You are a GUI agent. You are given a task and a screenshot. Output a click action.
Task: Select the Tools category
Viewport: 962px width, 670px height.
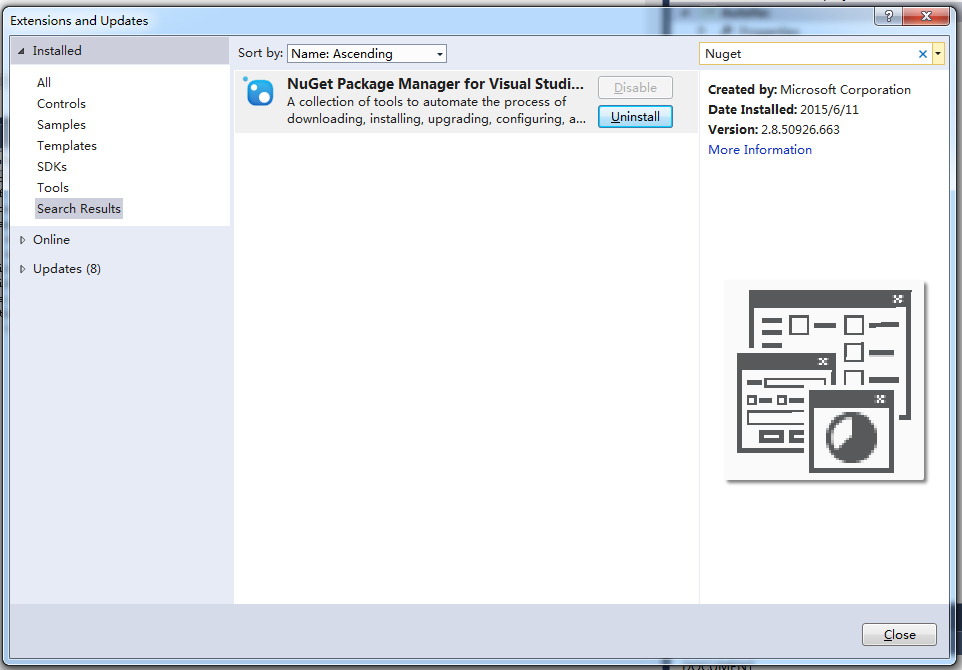pyautogui.click(x=53, y=187)
